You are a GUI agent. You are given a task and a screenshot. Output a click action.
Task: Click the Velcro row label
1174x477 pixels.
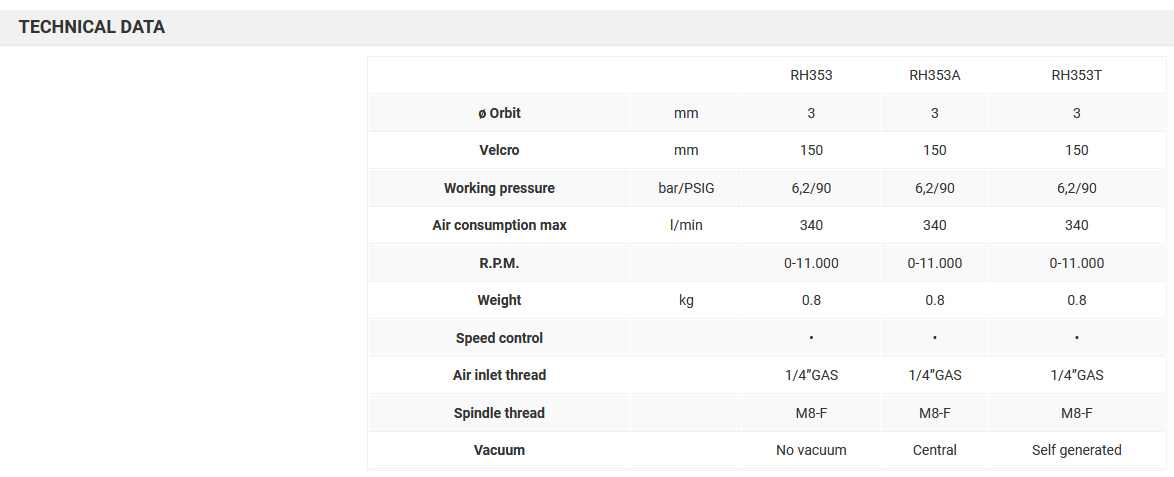click(499, 150)
